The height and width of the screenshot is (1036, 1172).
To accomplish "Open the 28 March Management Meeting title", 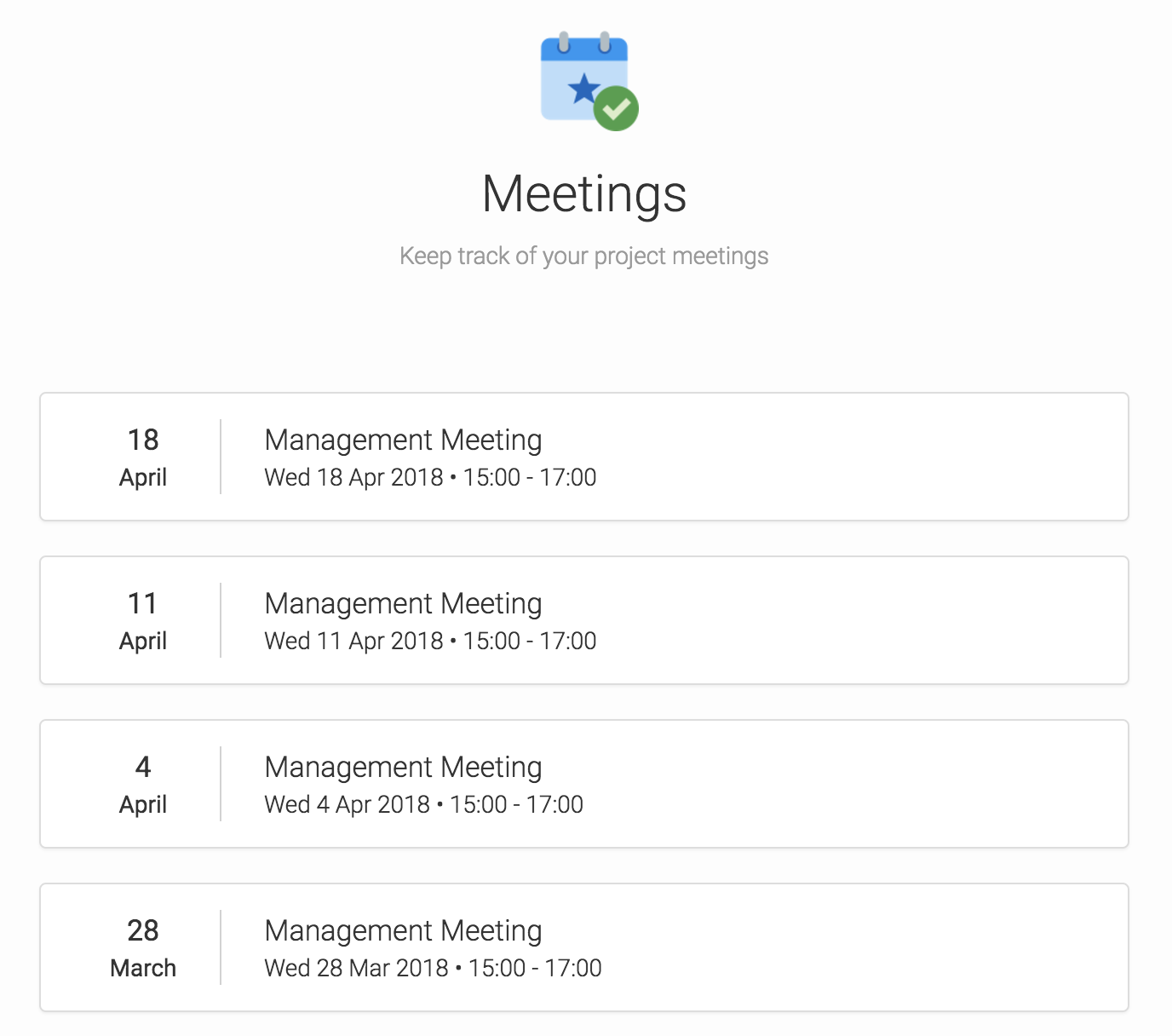I will coord(403,930).
